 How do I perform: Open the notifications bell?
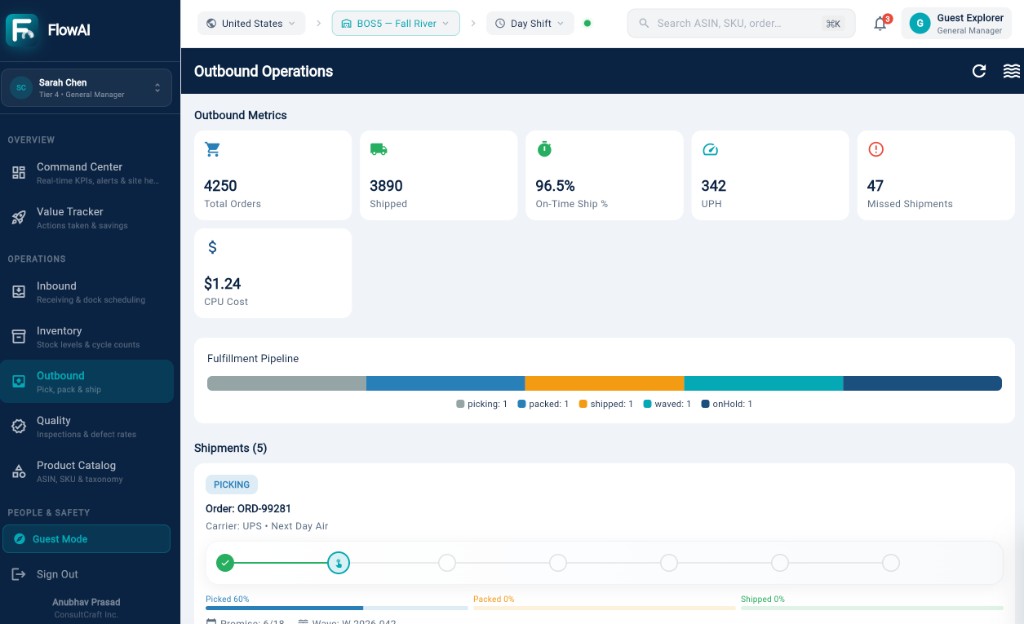(880, 23)
